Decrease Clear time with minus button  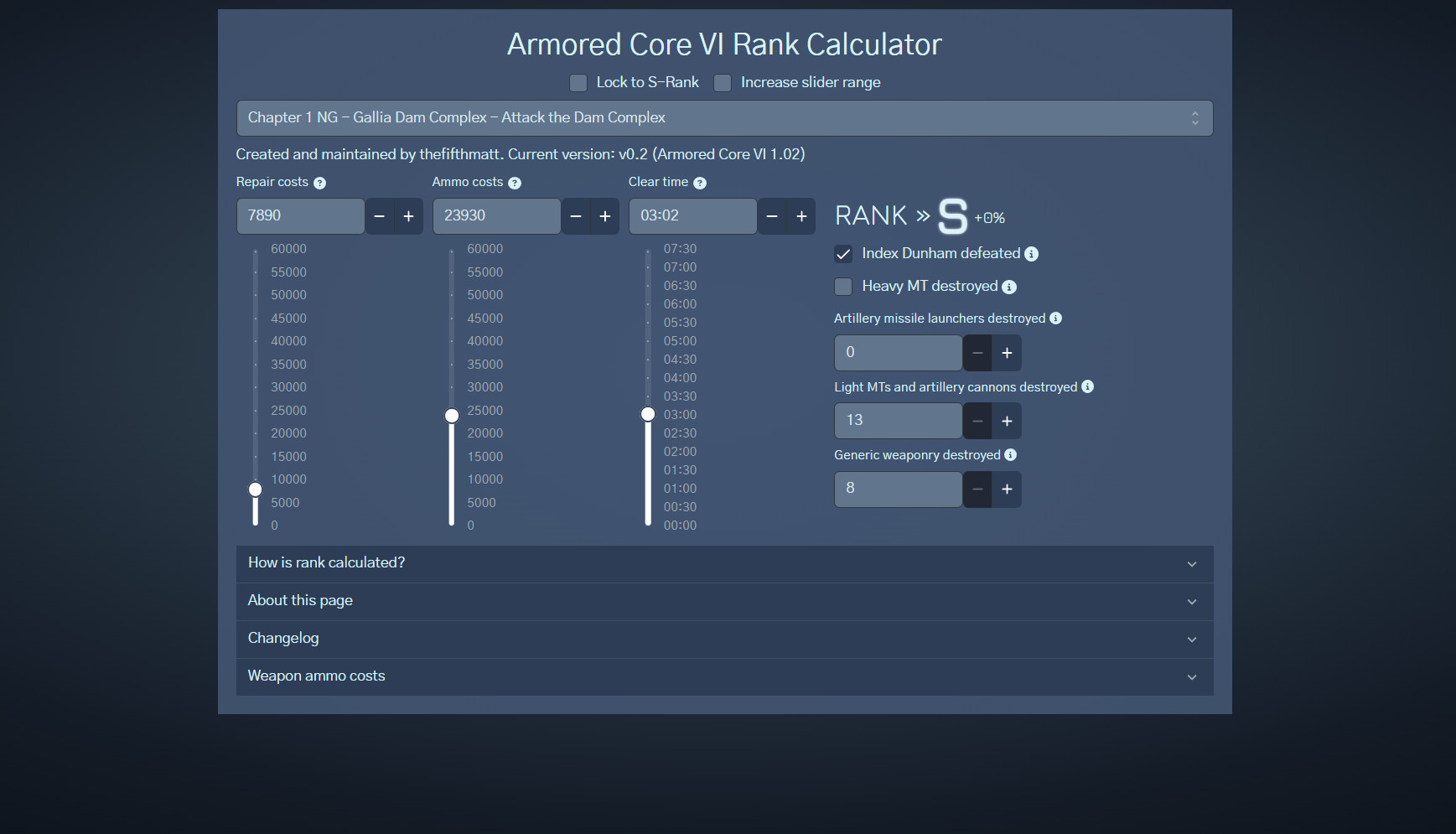pyautogui.click(x=772, y=216)
